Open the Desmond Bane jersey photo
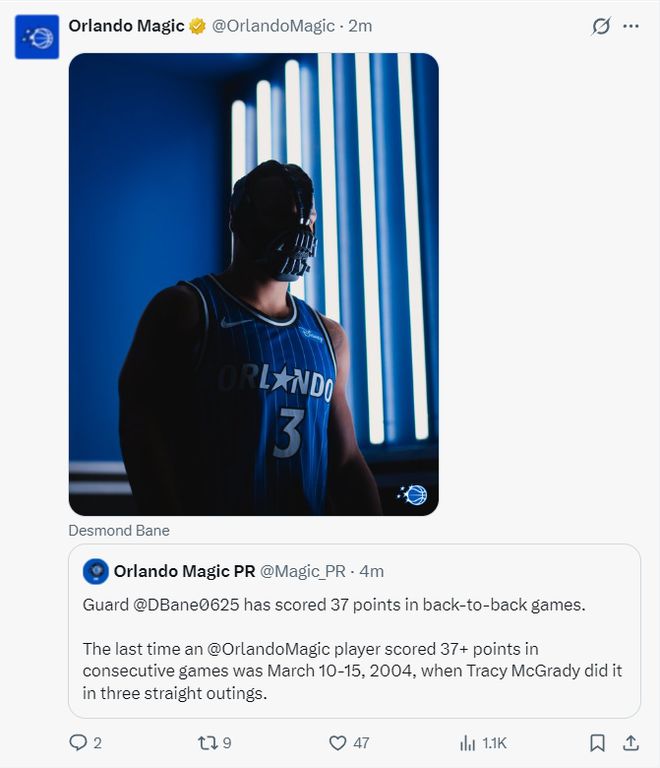The width and height of the screenshot is (660, 768). (253, 284)
